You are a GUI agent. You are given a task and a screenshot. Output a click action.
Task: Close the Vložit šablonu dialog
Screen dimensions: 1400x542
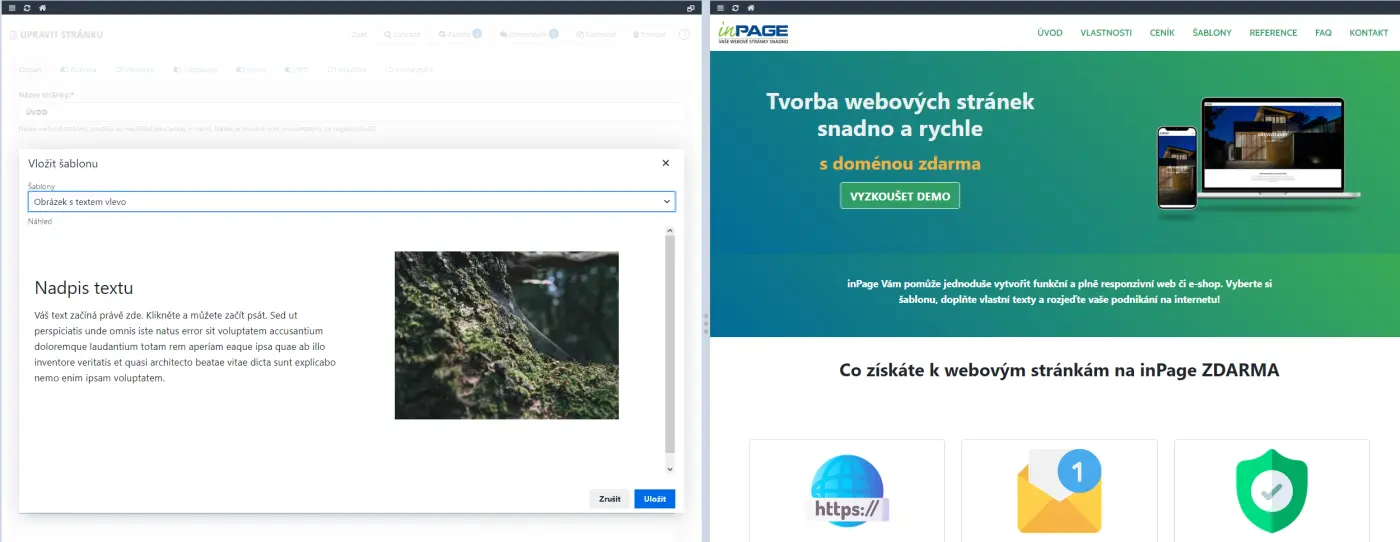(x=666, y=163)
